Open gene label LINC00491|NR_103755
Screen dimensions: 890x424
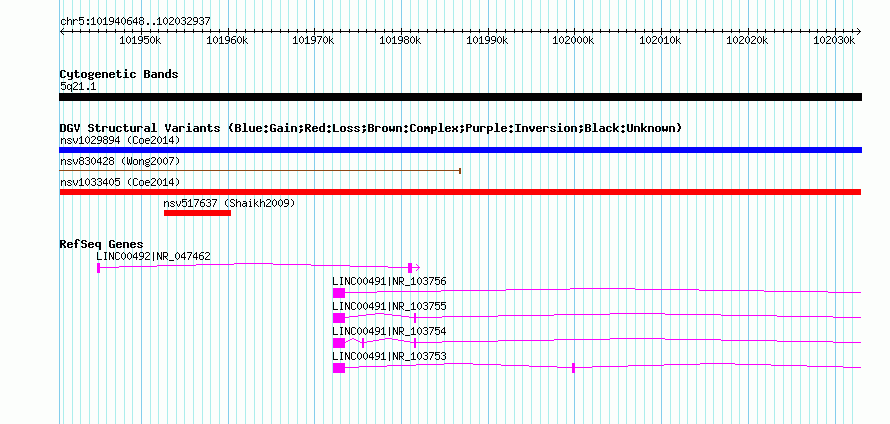coord(389,307)
